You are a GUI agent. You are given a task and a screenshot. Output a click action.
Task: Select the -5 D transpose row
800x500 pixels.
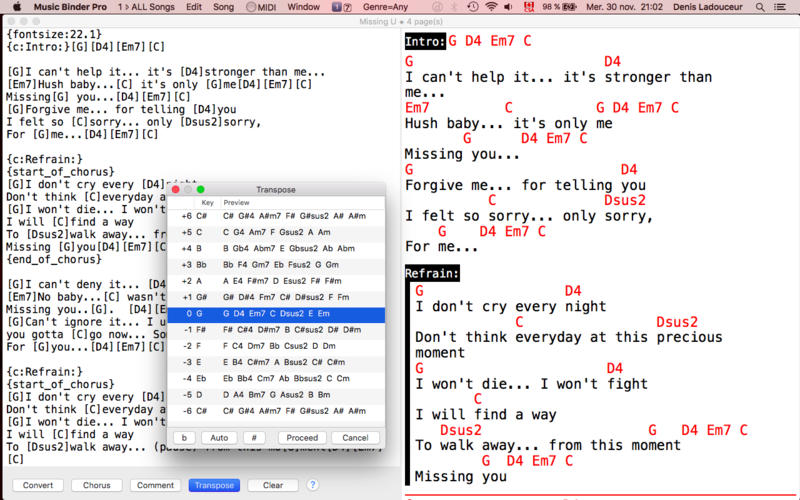coord(276,395)
